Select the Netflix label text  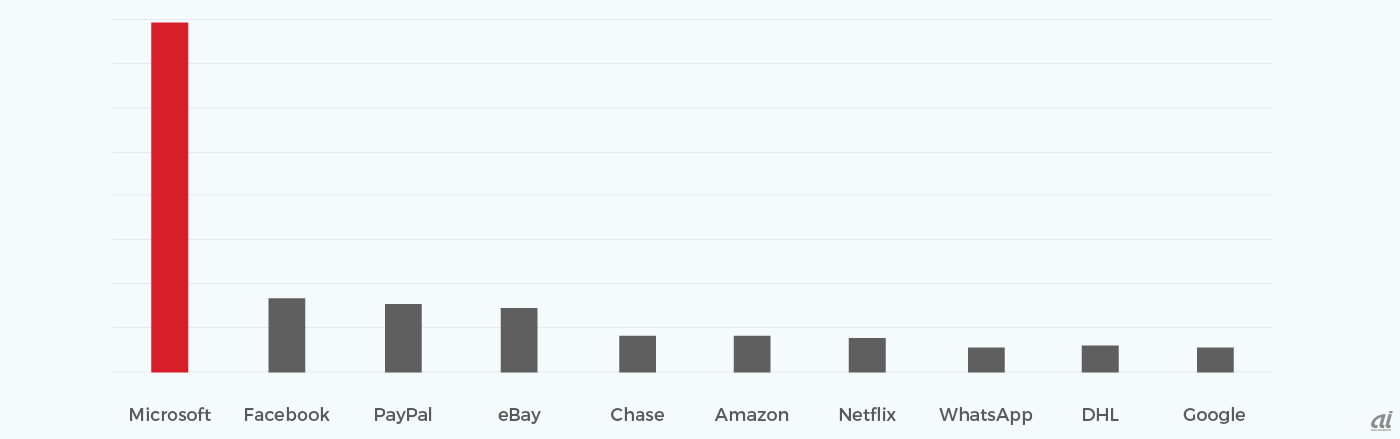[867, 415]
